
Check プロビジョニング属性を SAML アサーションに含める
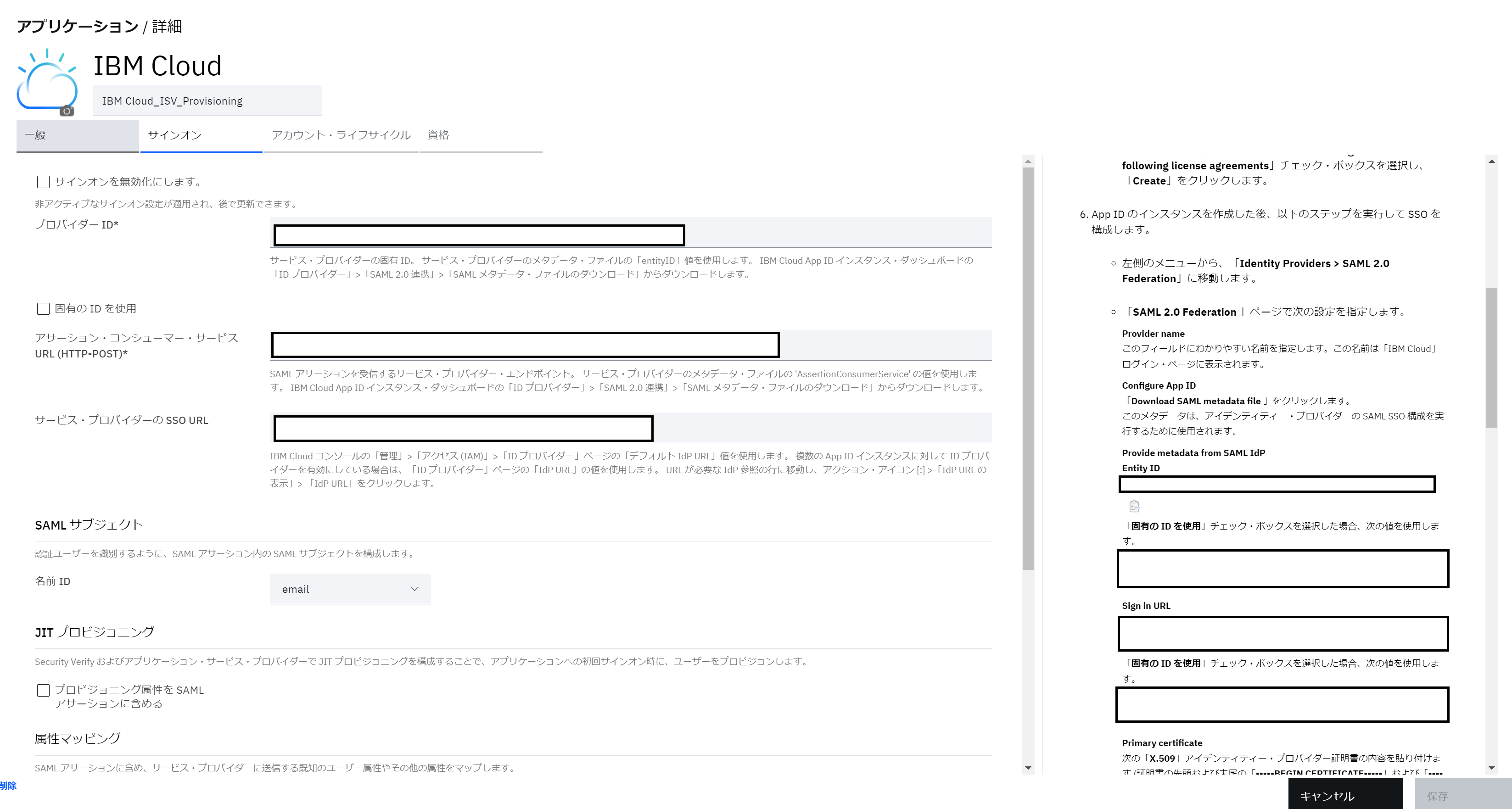click(x=44, y=690)
